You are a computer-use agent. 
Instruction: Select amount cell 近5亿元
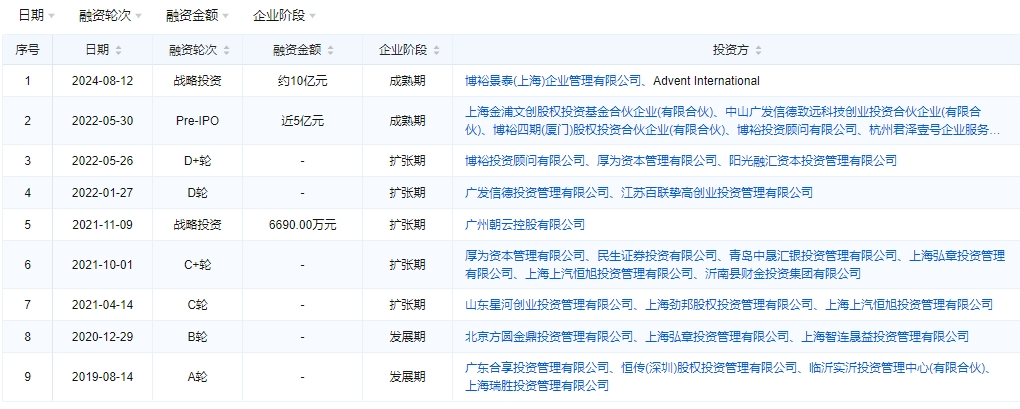(302, 120)
